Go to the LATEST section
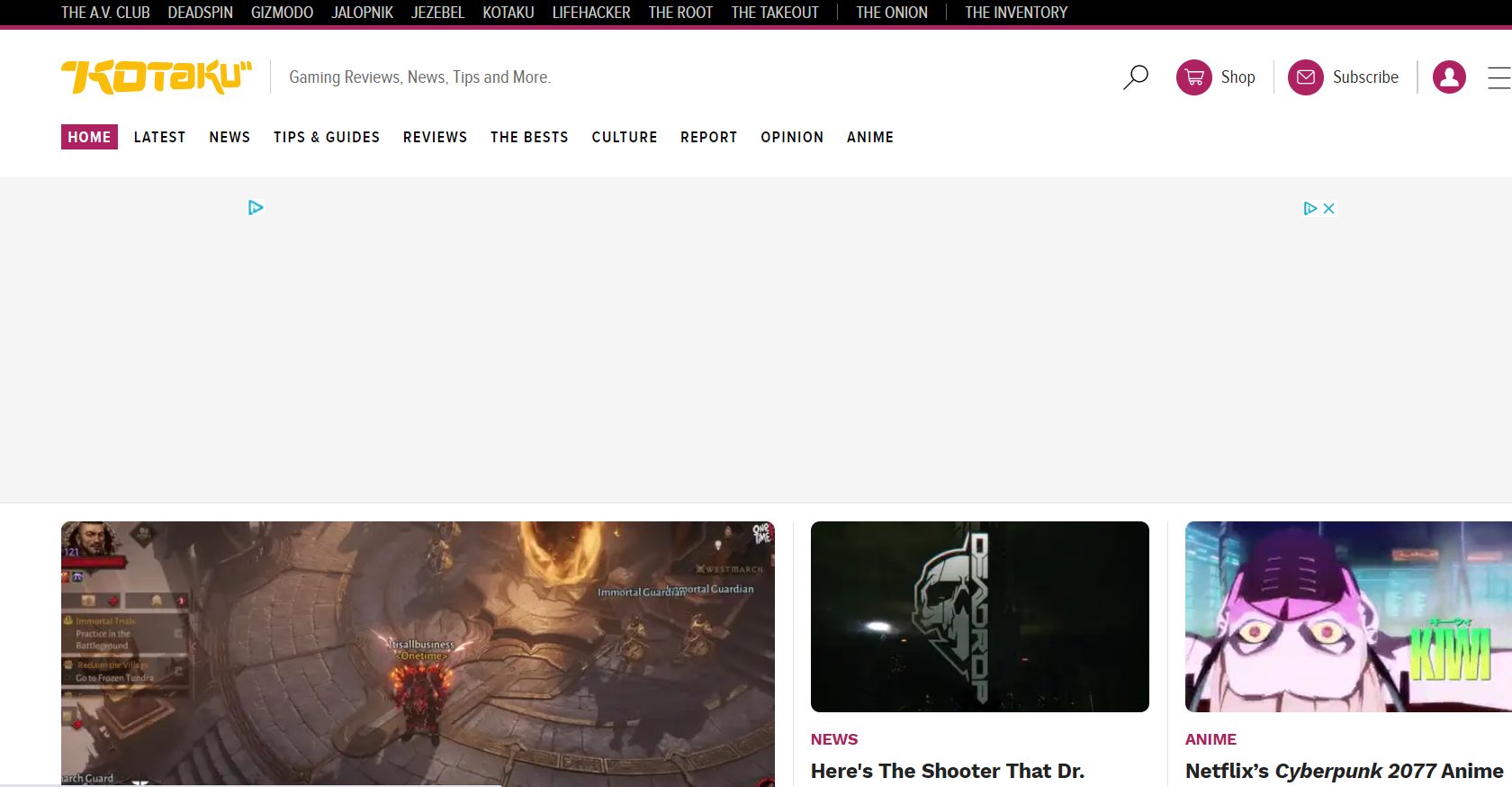 pyautogui.click(x=159, y=137)
